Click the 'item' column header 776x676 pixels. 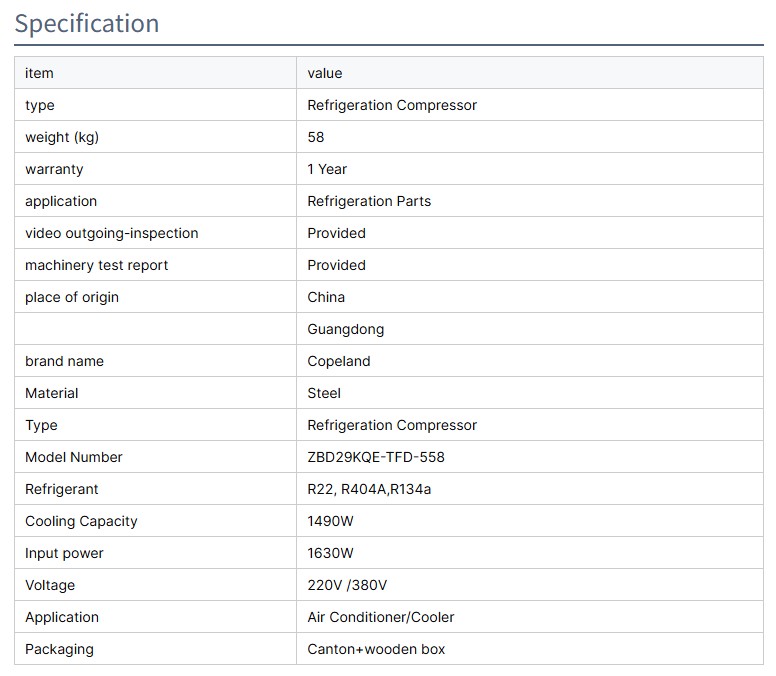[x=39, y=73]
